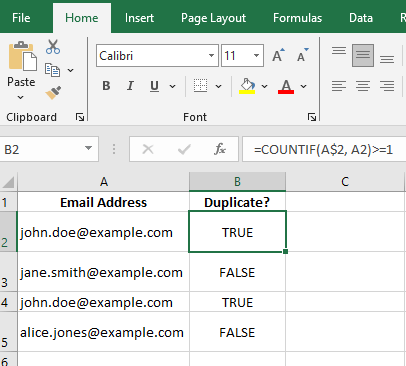Toggle italic formatting
Screen dimensions: 406x366
(x=130, y=86)
